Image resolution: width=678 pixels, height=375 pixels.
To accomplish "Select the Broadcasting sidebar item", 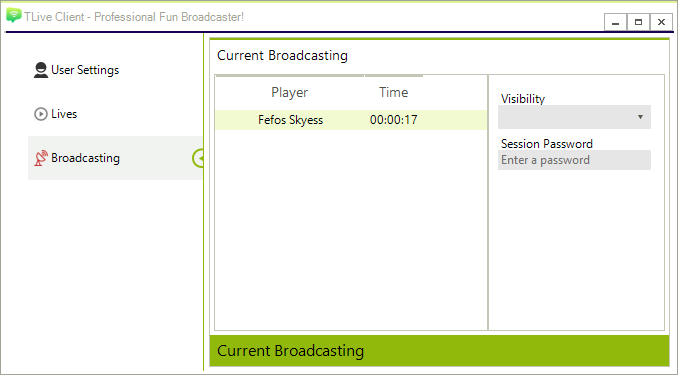I will (x=115, y=158).
